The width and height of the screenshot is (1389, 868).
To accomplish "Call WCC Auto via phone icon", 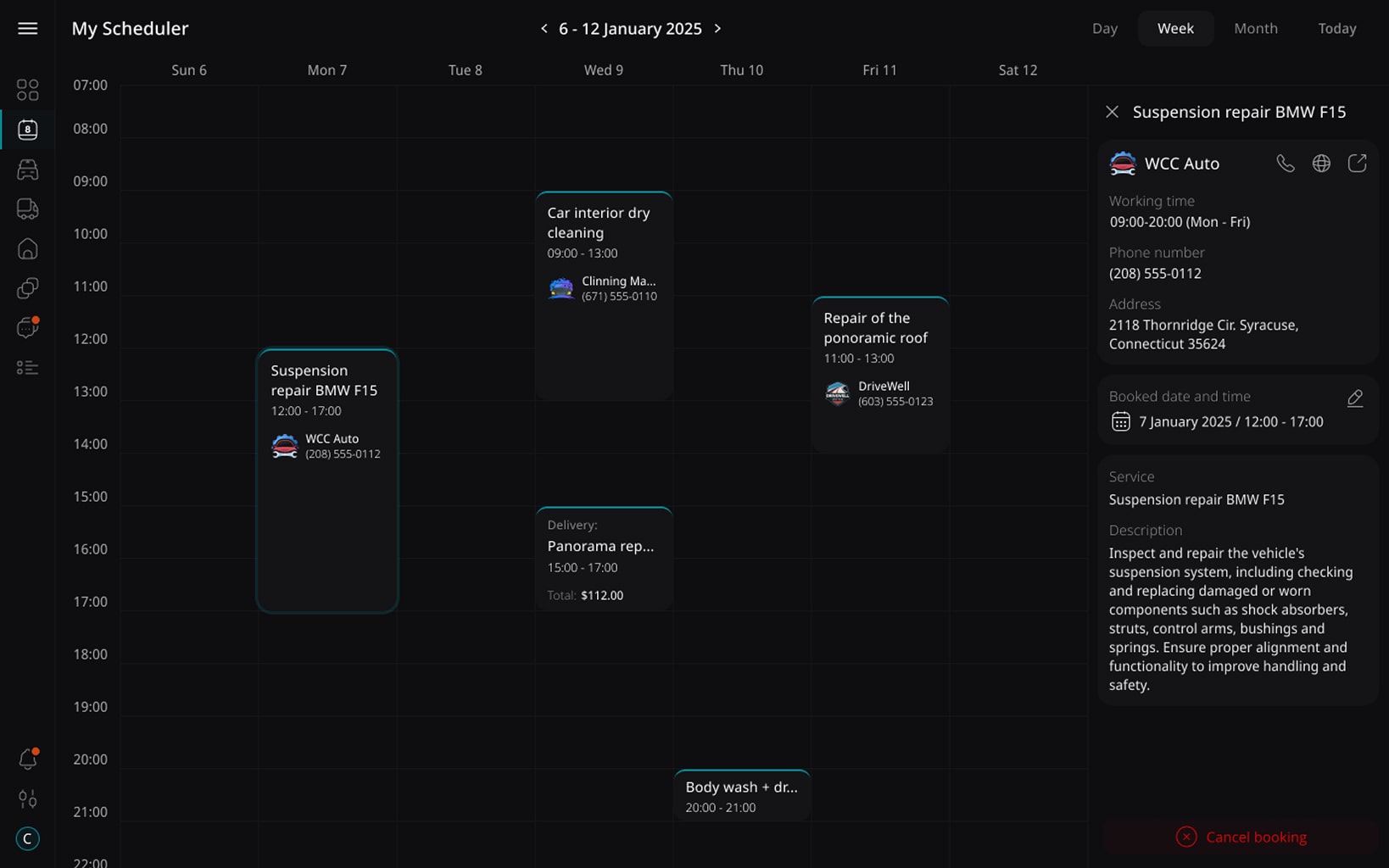I will [x=1286, y=164].
